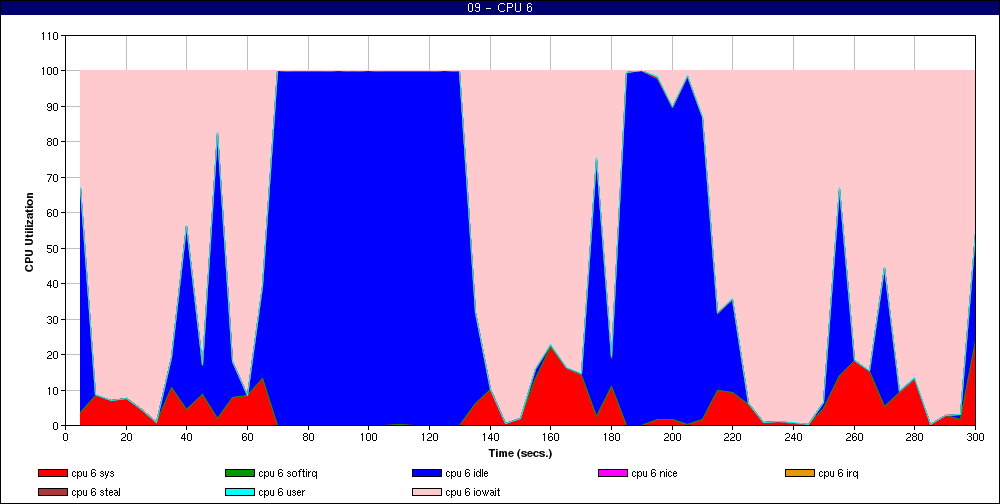
Task: Select the 'cpu 6 user' legend label
Action: click(x=281, y=493)
